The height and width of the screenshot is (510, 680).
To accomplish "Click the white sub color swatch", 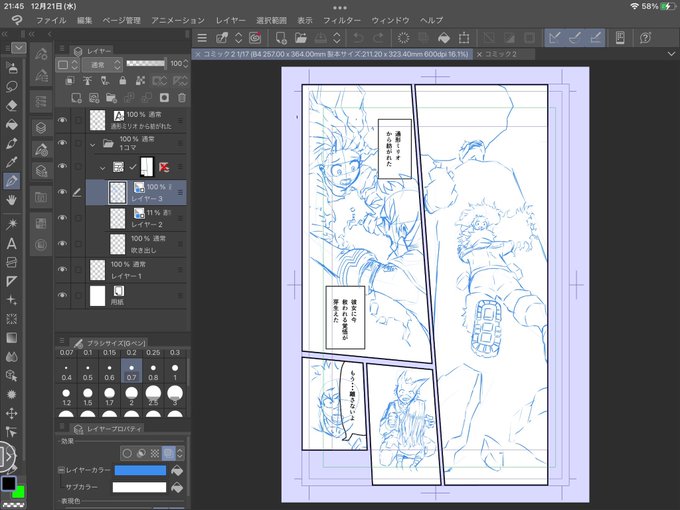I will click(139, 487).
